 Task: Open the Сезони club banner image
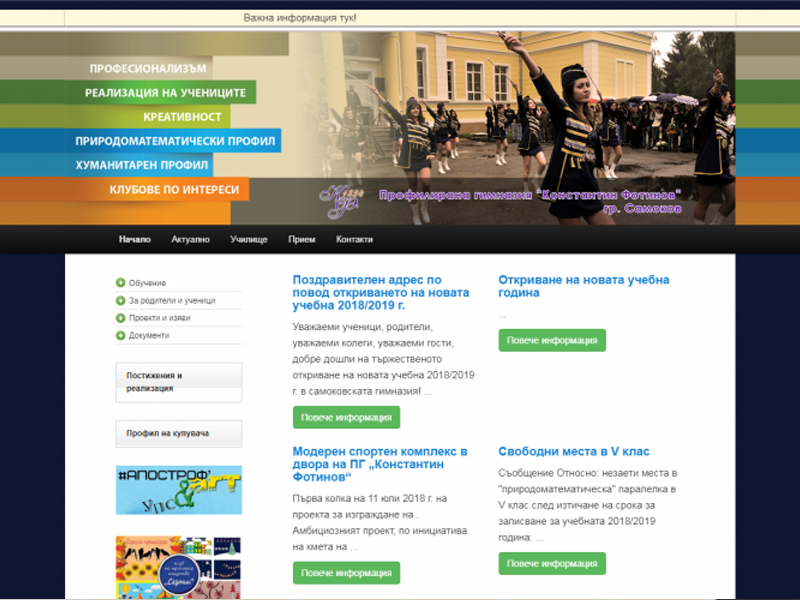(178, 567)
